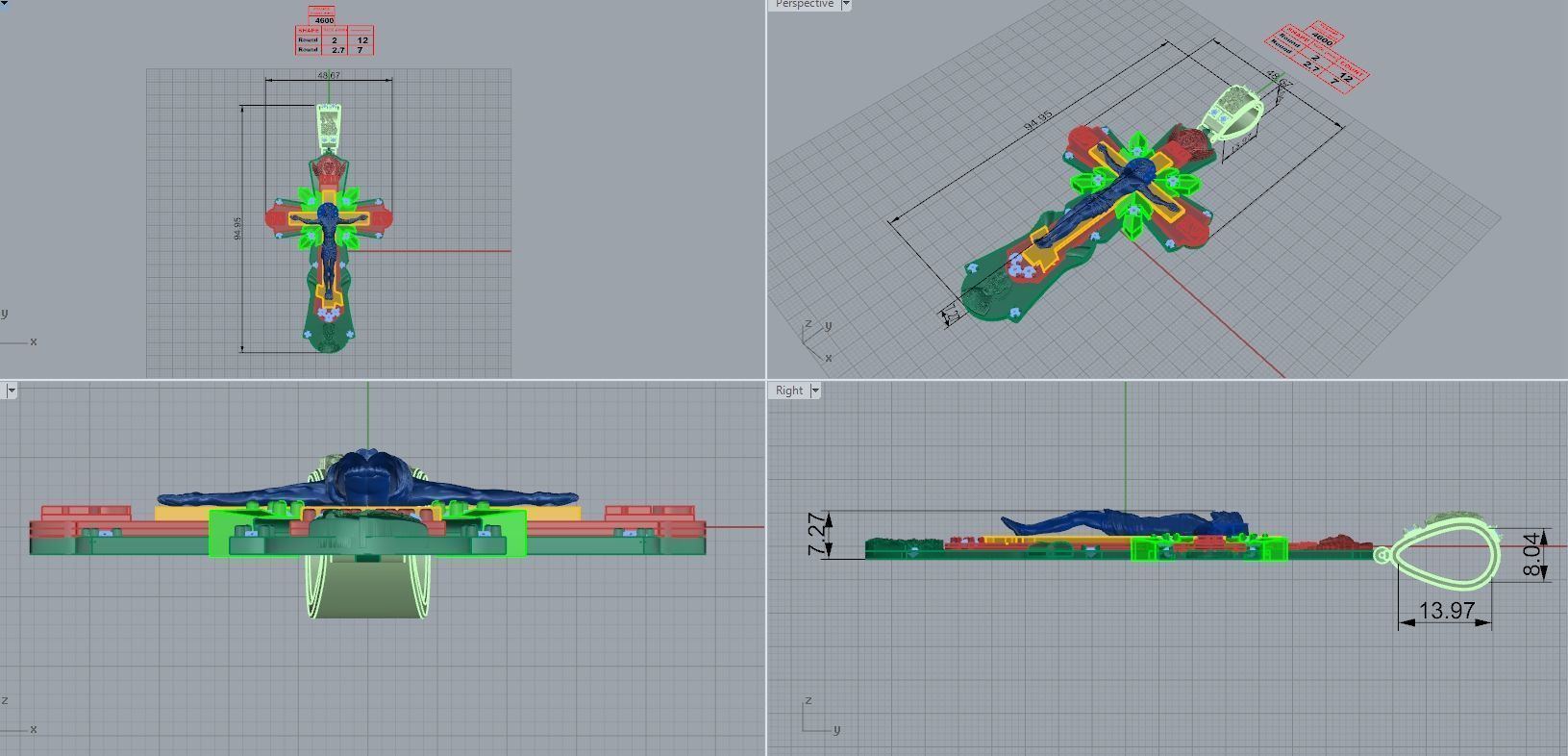
Task: Open the Right viewport dropdown arrow
Action: pyautogui.click(x=815, y=391)
